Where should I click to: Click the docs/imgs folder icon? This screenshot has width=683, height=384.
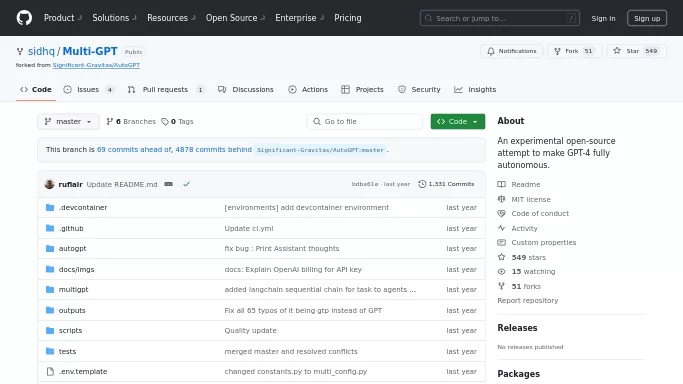(x=50, y=269)
